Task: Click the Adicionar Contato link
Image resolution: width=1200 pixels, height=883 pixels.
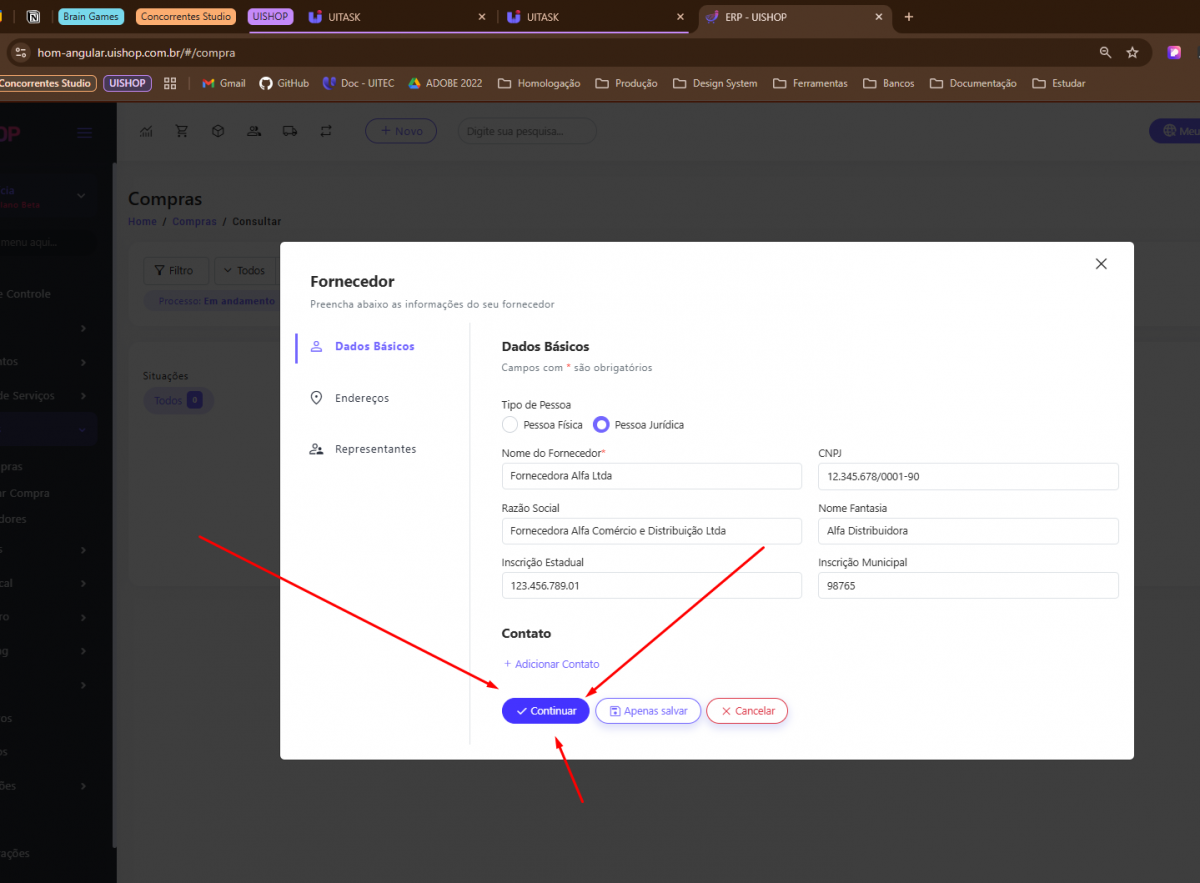Action: tap(551, 664)
